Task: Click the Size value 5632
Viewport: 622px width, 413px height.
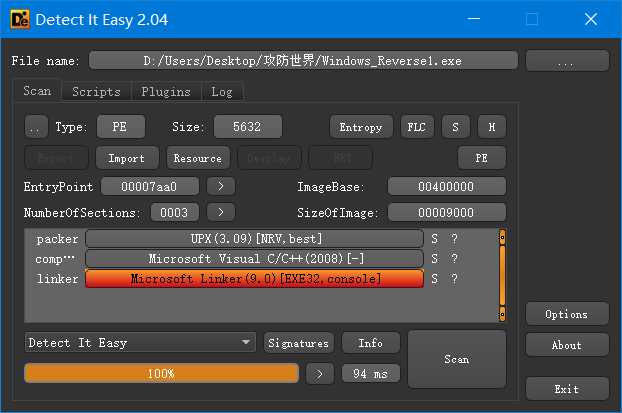Action: (248, 127)
